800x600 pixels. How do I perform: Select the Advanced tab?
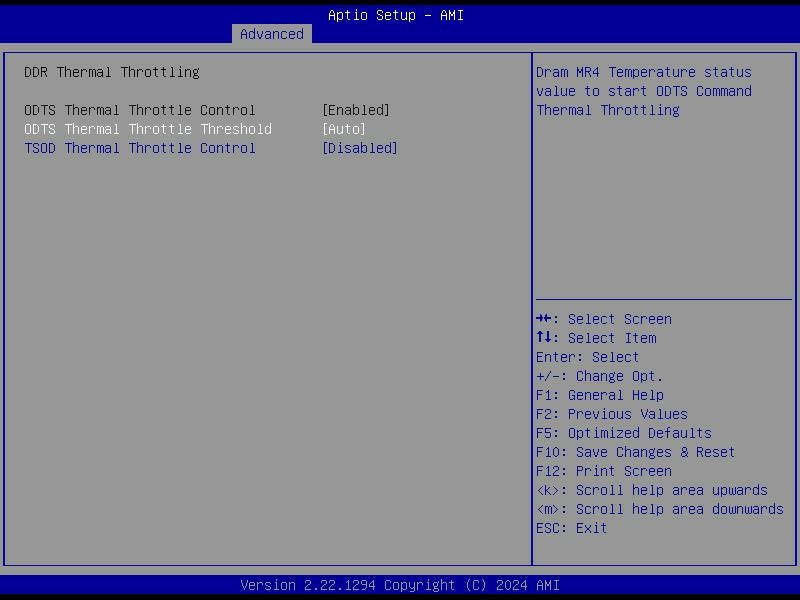pyautogui.click(x=271, y=34)
